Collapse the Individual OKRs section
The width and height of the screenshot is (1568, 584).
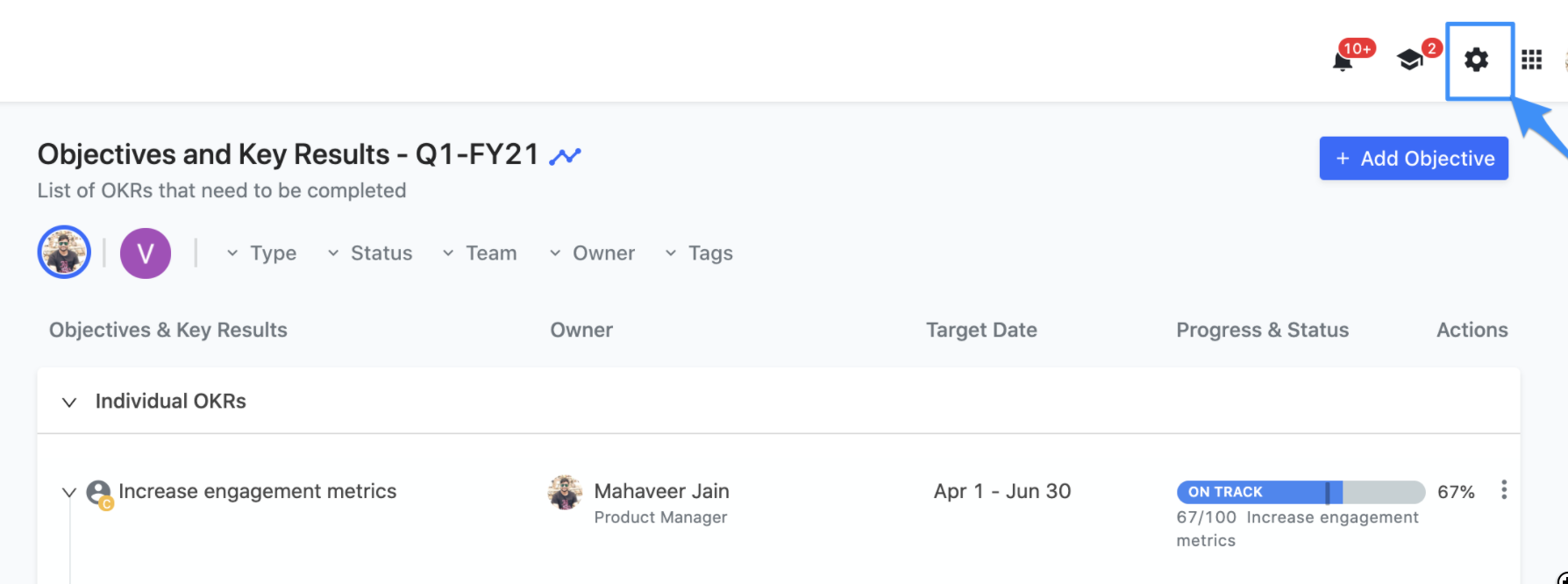(69, 402)
